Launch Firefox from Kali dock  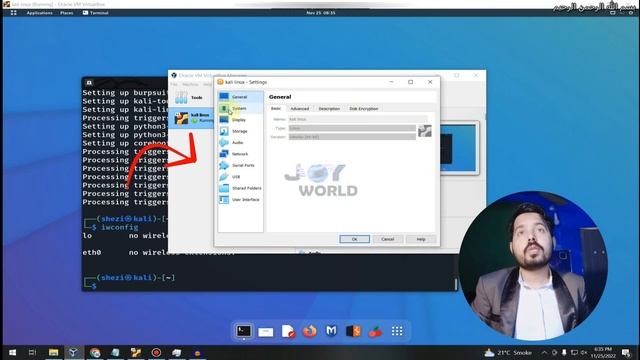(310, 331)
